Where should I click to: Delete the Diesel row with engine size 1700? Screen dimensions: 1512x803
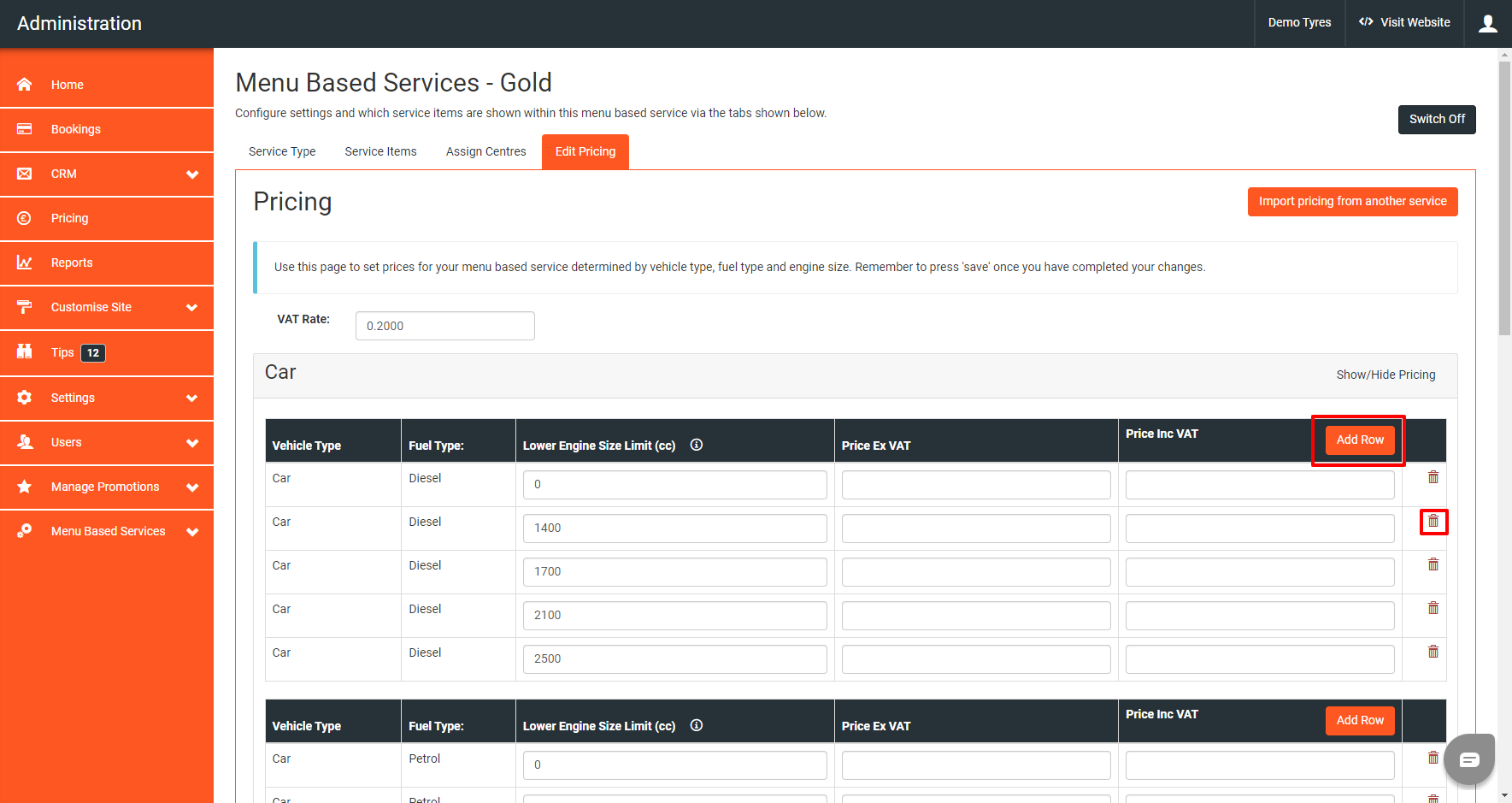pyautogui.click(x=1433, y=564)
